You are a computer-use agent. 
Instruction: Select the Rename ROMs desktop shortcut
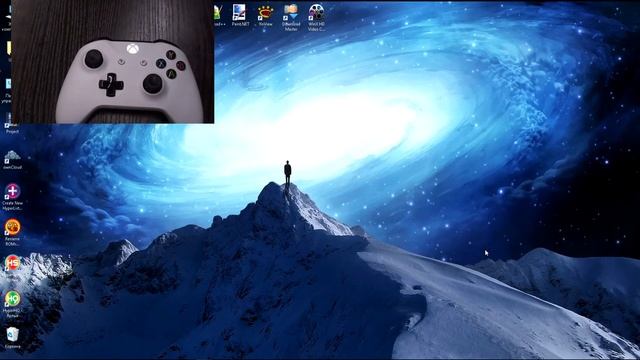pyautogui.click(x=12, y=233)
